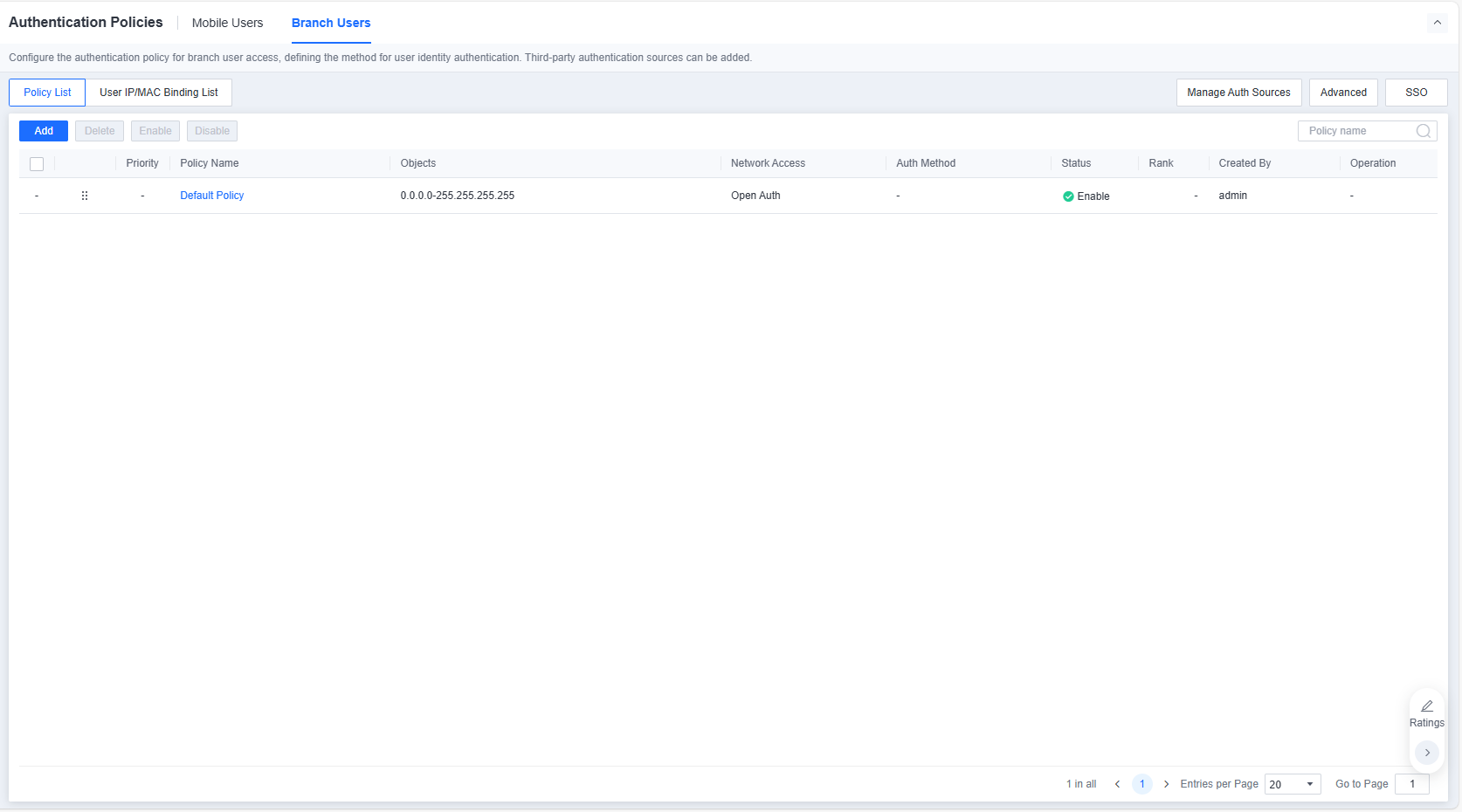Go to next page arrow
The height and width of the screenshot is (812, 1462).
click(x=1166, y=784)
